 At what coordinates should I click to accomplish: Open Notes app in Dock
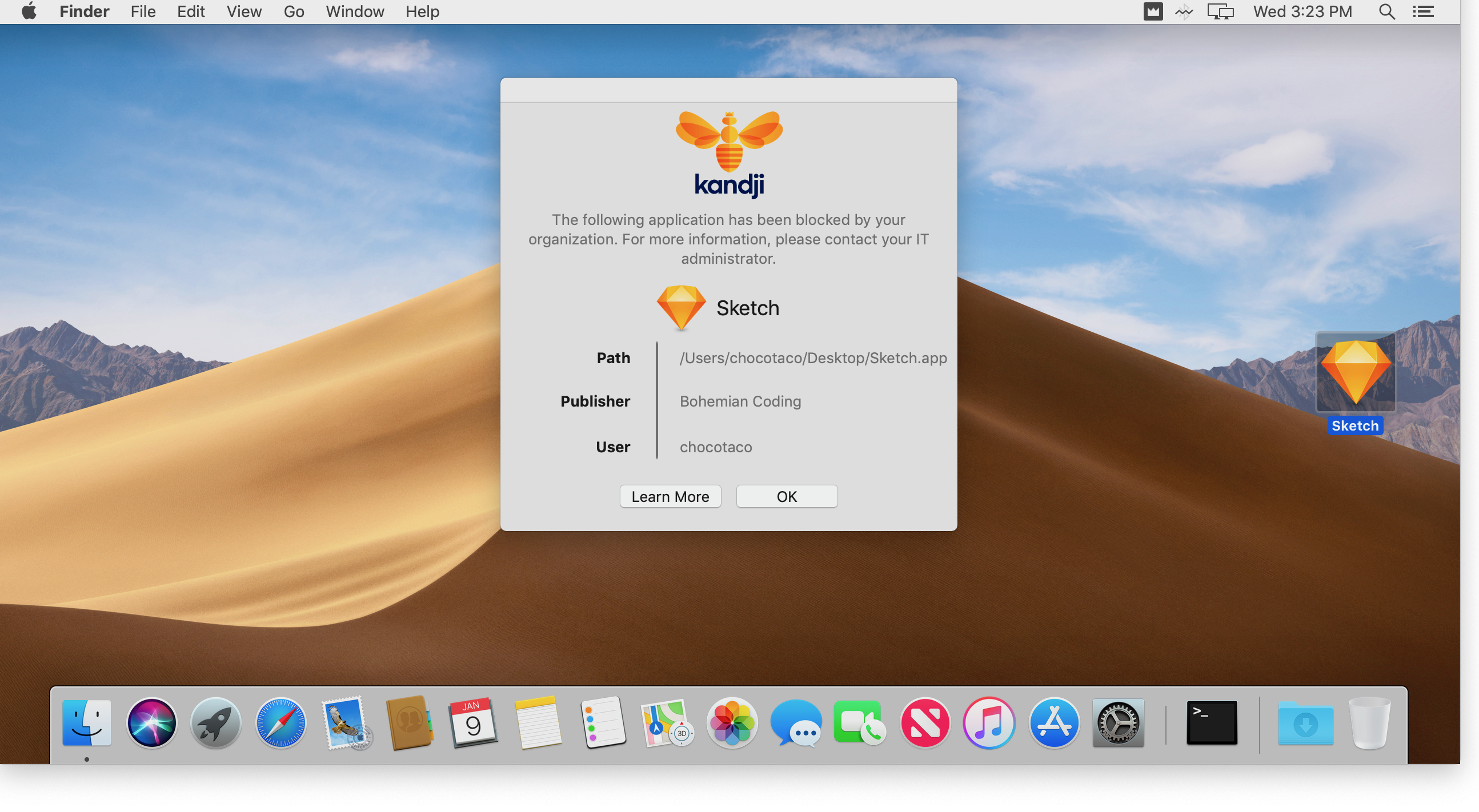coord(538,722)
